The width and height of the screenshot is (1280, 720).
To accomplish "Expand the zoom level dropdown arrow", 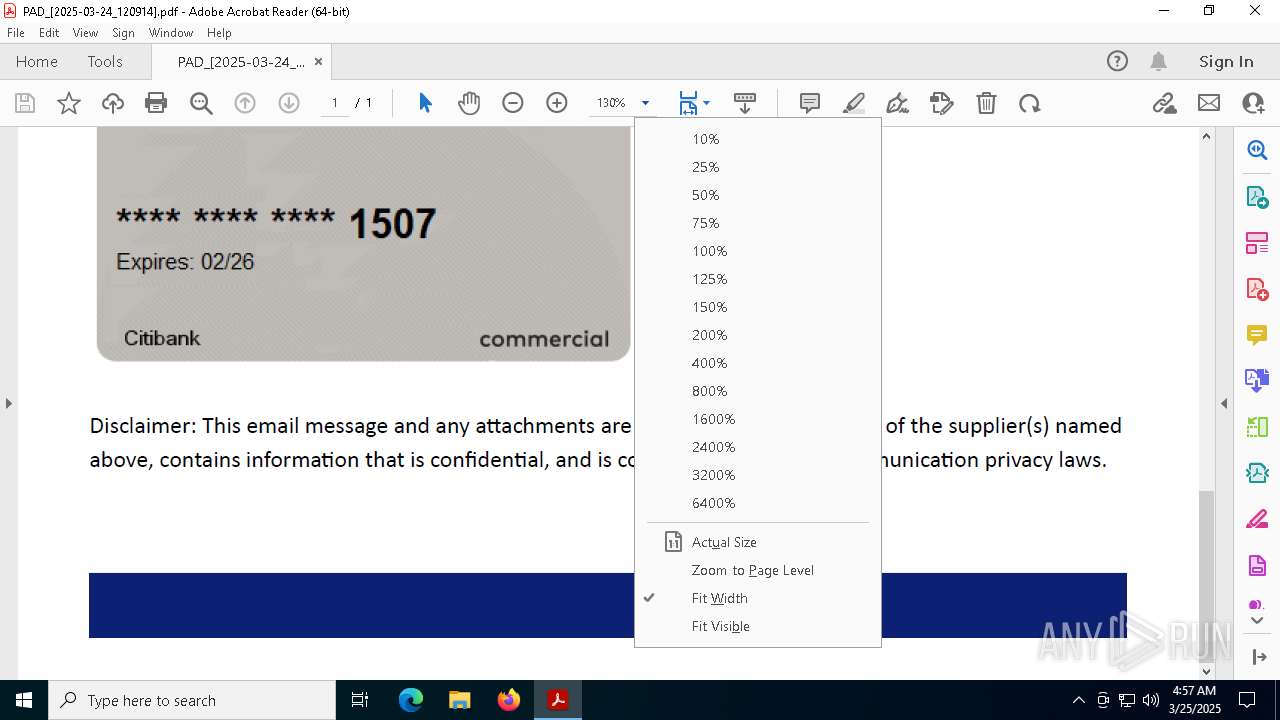I will click(645, 103).
